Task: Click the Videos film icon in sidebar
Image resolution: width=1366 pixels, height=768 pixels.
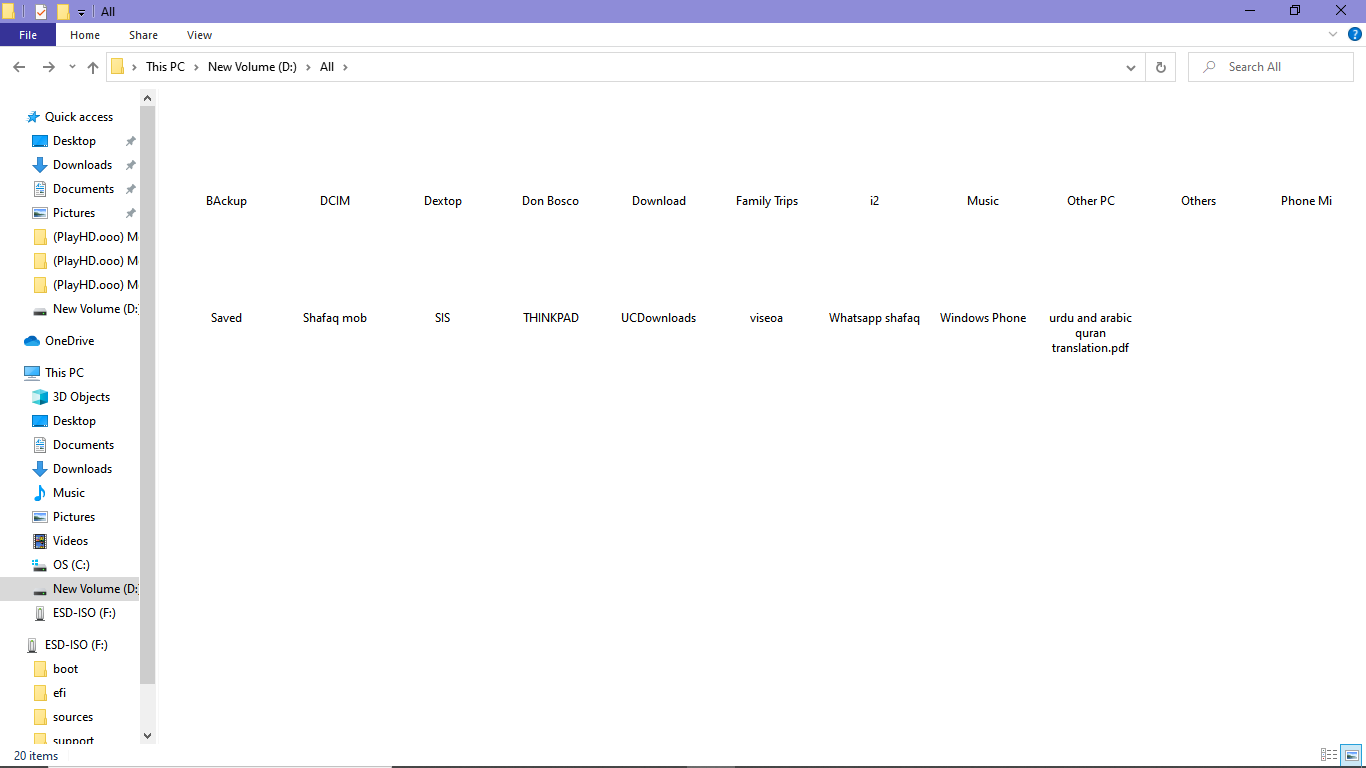Action: point(40,541)
